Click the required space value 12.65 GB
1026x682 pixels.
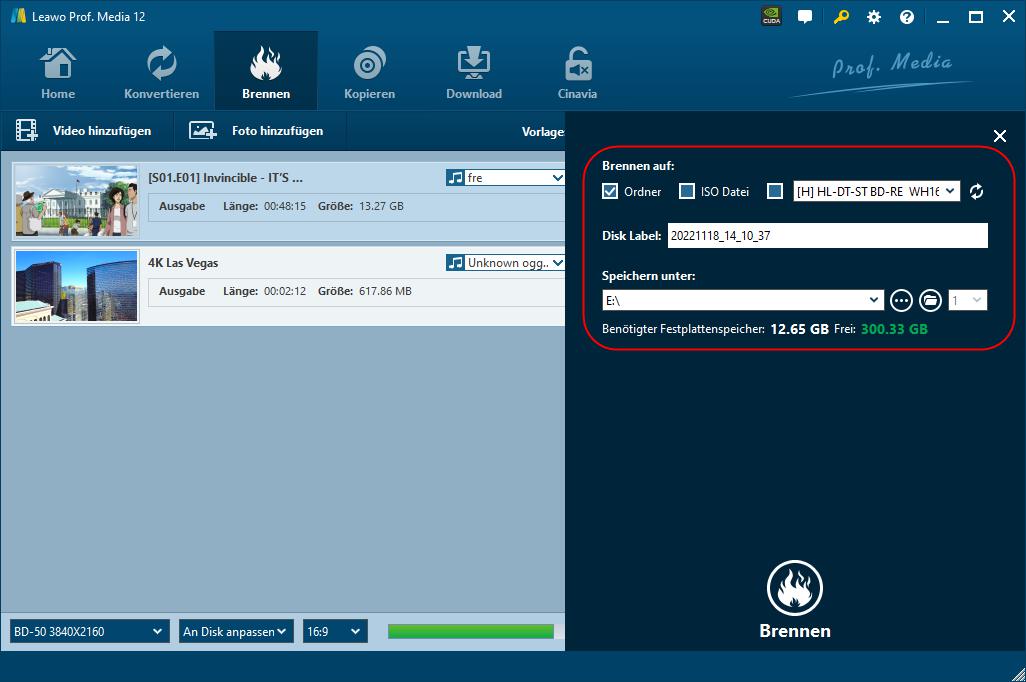click(800, 329)
